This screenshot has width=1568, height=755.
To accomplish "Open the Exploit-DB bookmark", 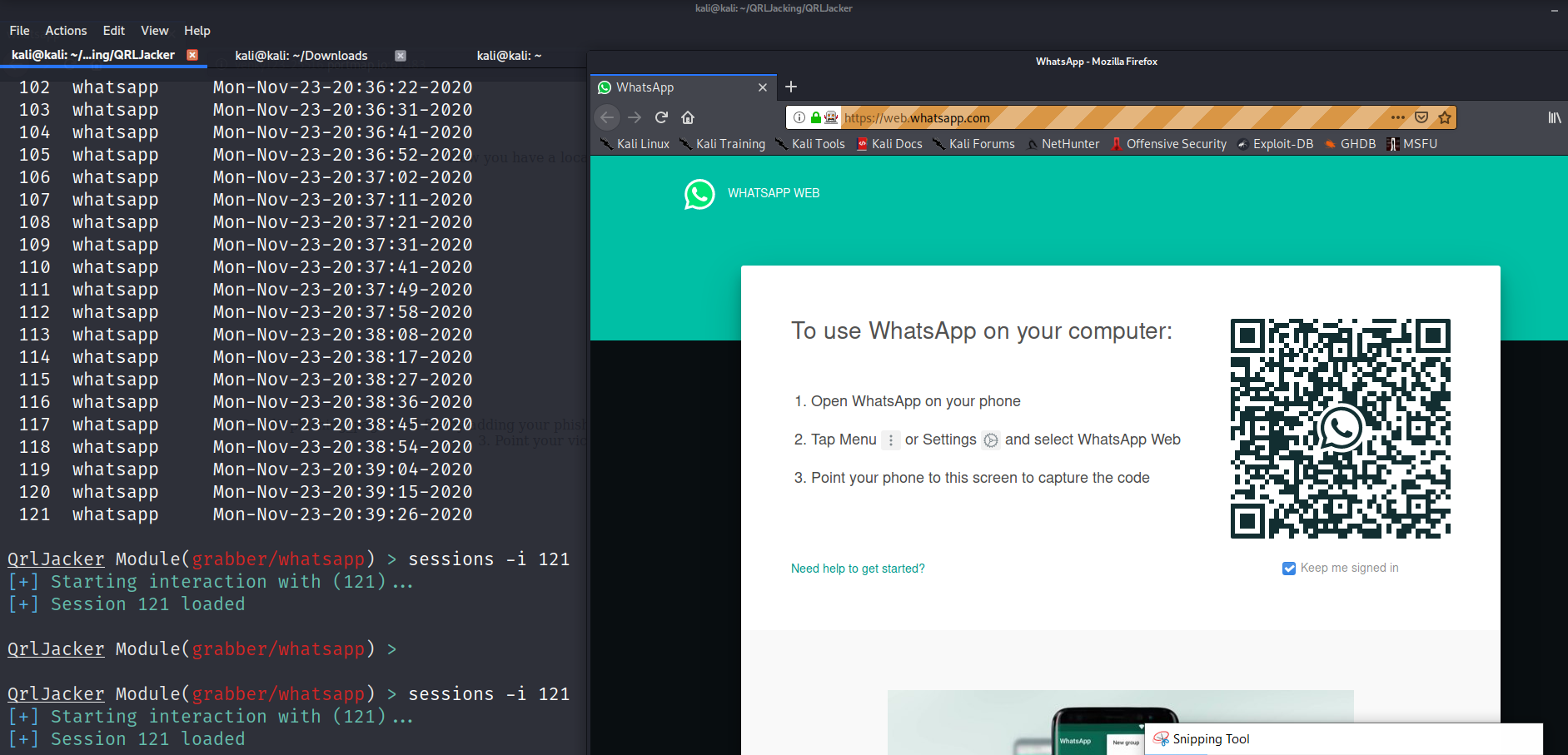I will [1282, 143].
